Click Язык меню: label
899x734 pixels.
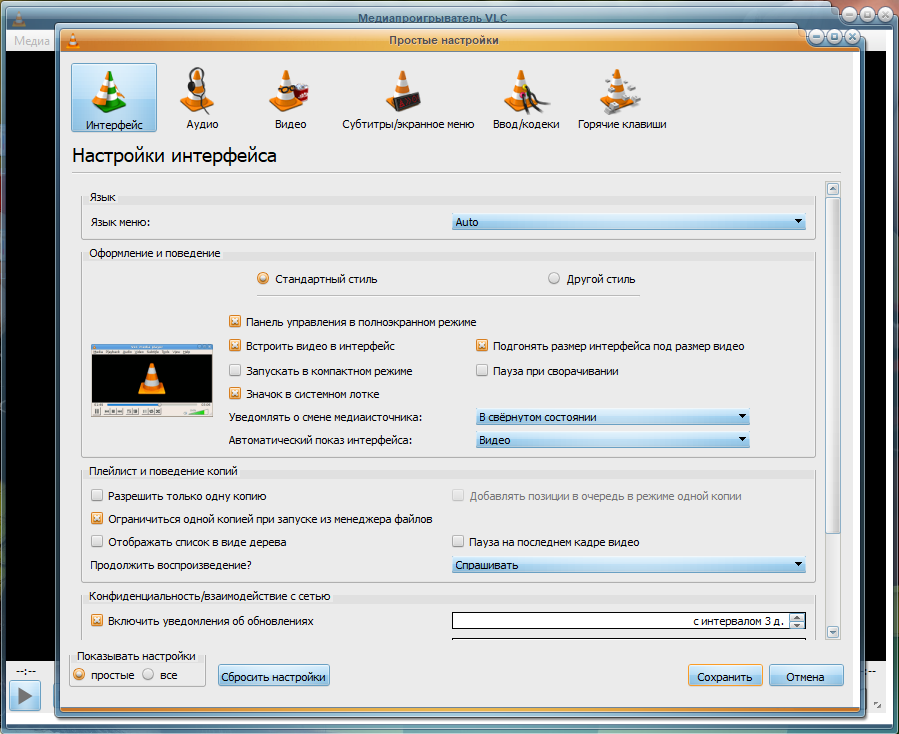(x=120, y=222)
